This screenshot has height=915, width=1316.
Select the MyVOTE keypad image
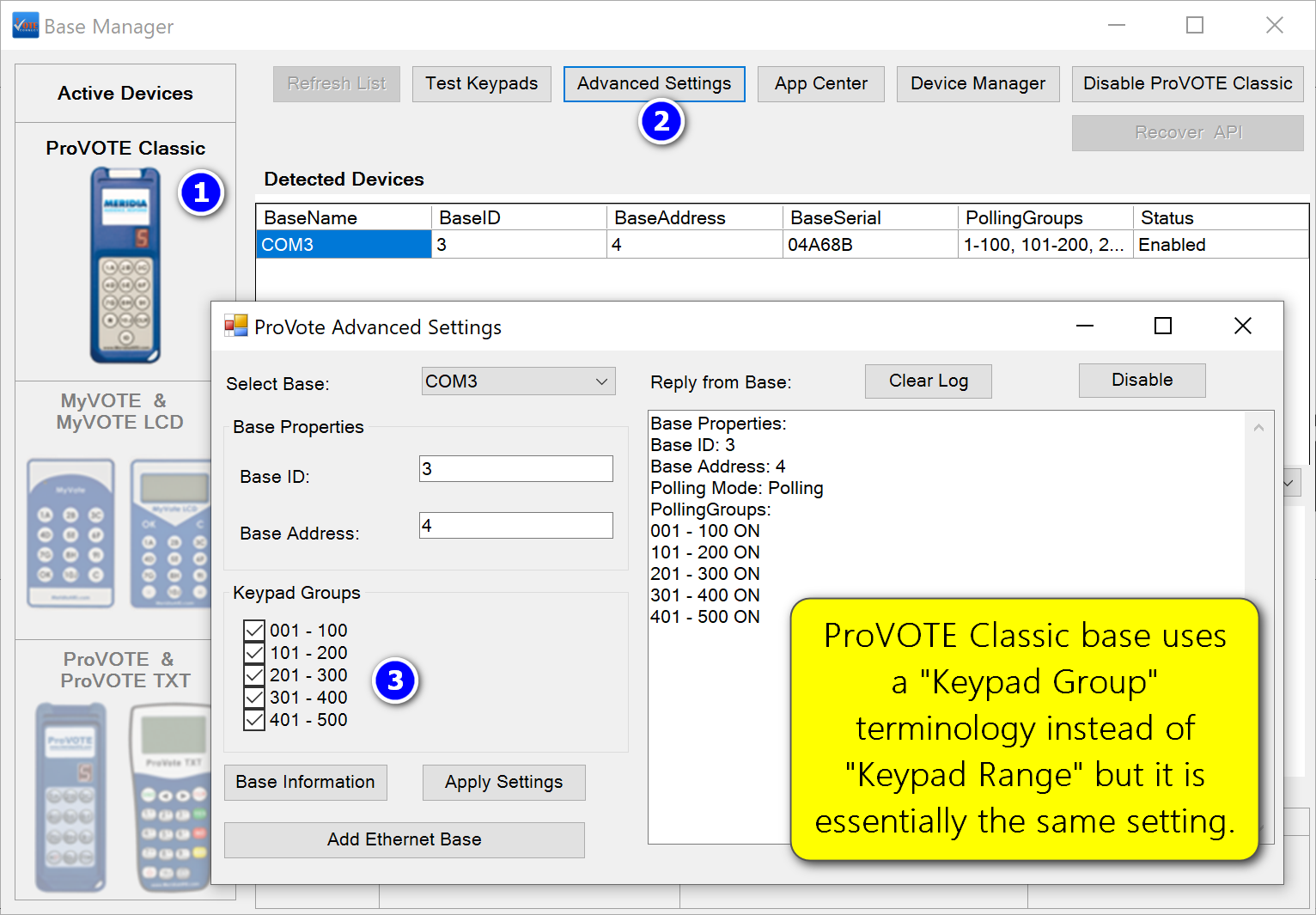[70, 534]
